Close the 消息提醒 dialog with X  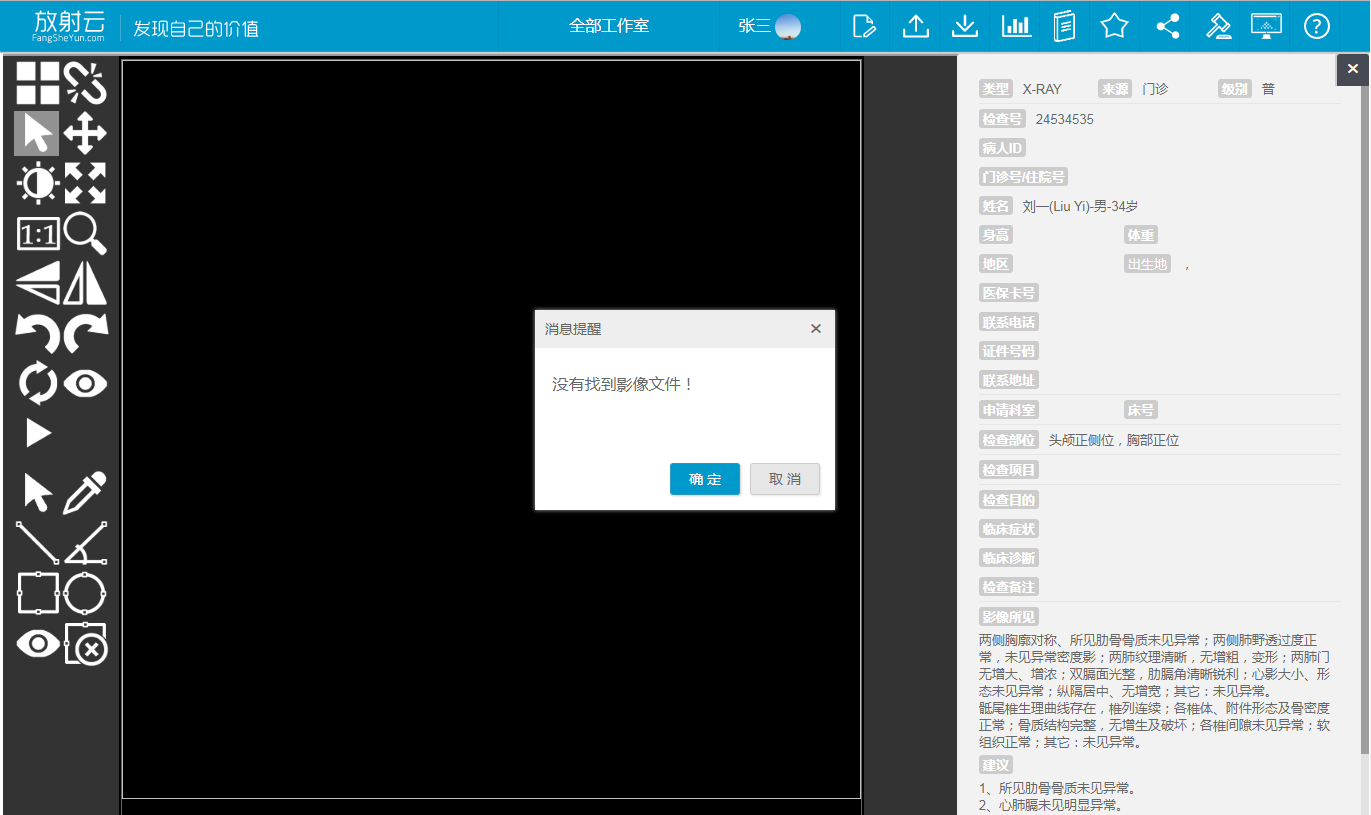pyautogui.click(x=815, y=329)
